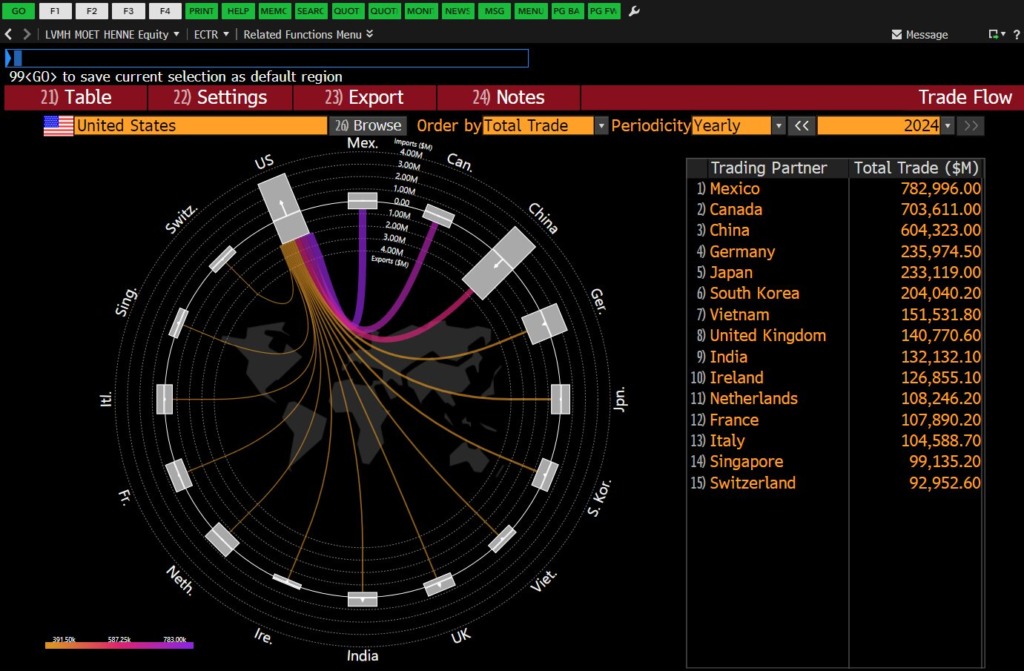Click the green NEWS key
The width and height of the screenshot is (1024, 671).
tap(457, 11)
